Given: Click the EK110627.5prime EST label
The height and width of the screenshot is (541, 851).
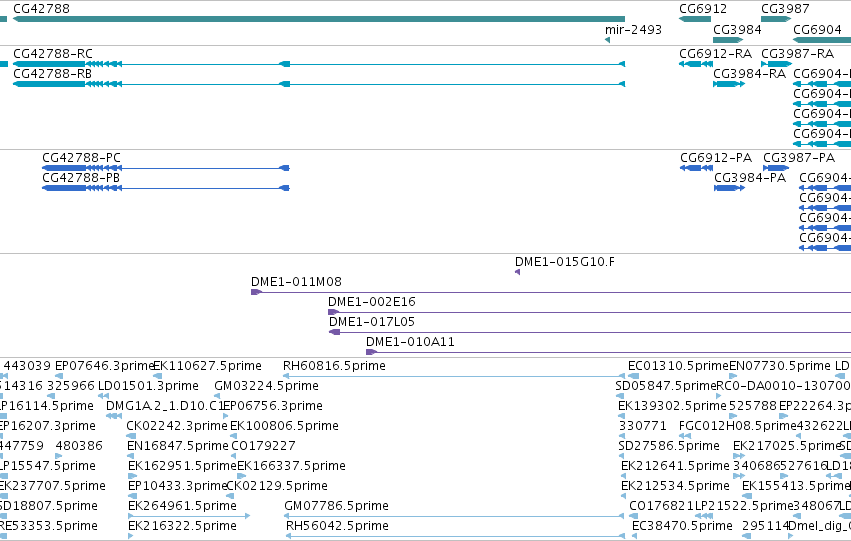Looking at the screenshot, I should point(207,366).
